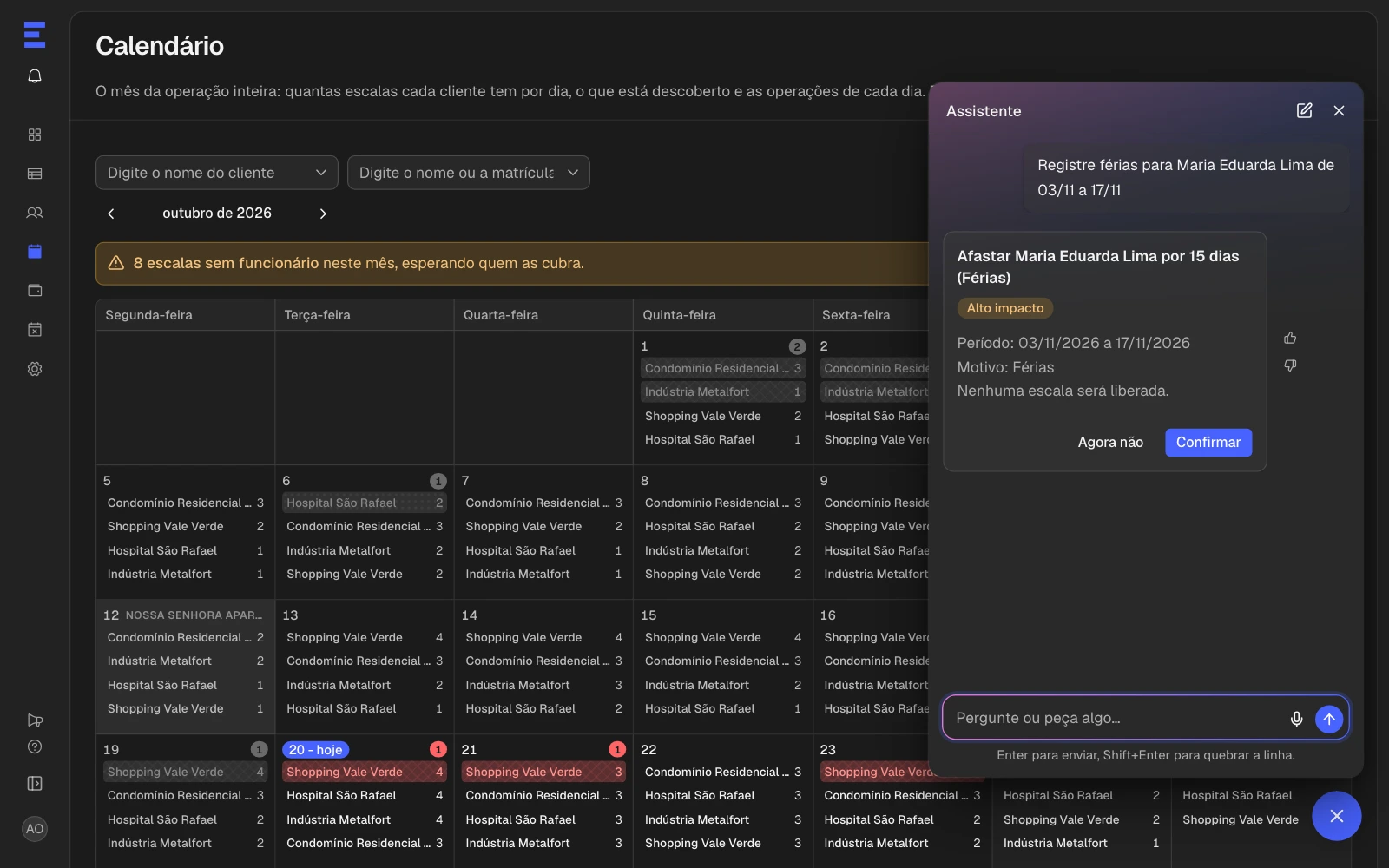This screenshot has height=868, width=1389.
Task: Send message with the arrow button
Action: 1329,719
